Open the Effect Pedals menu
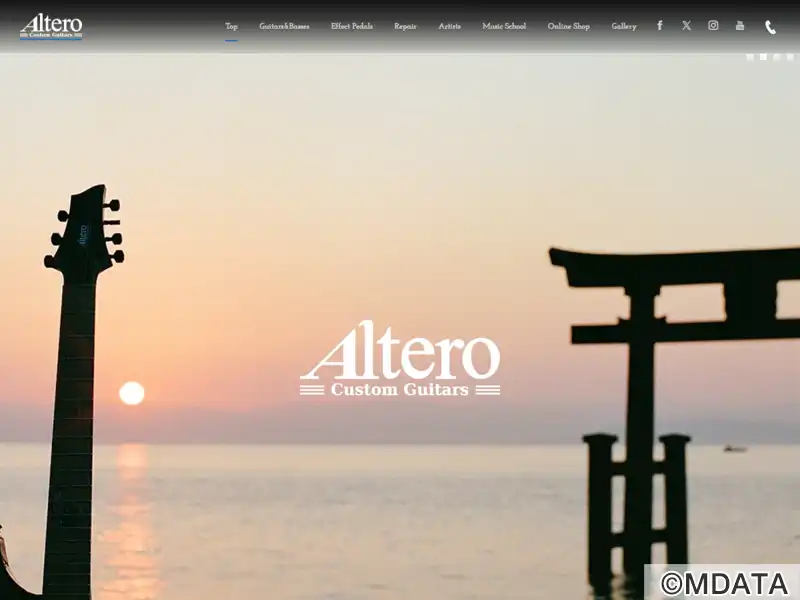 tap(352, 26)
